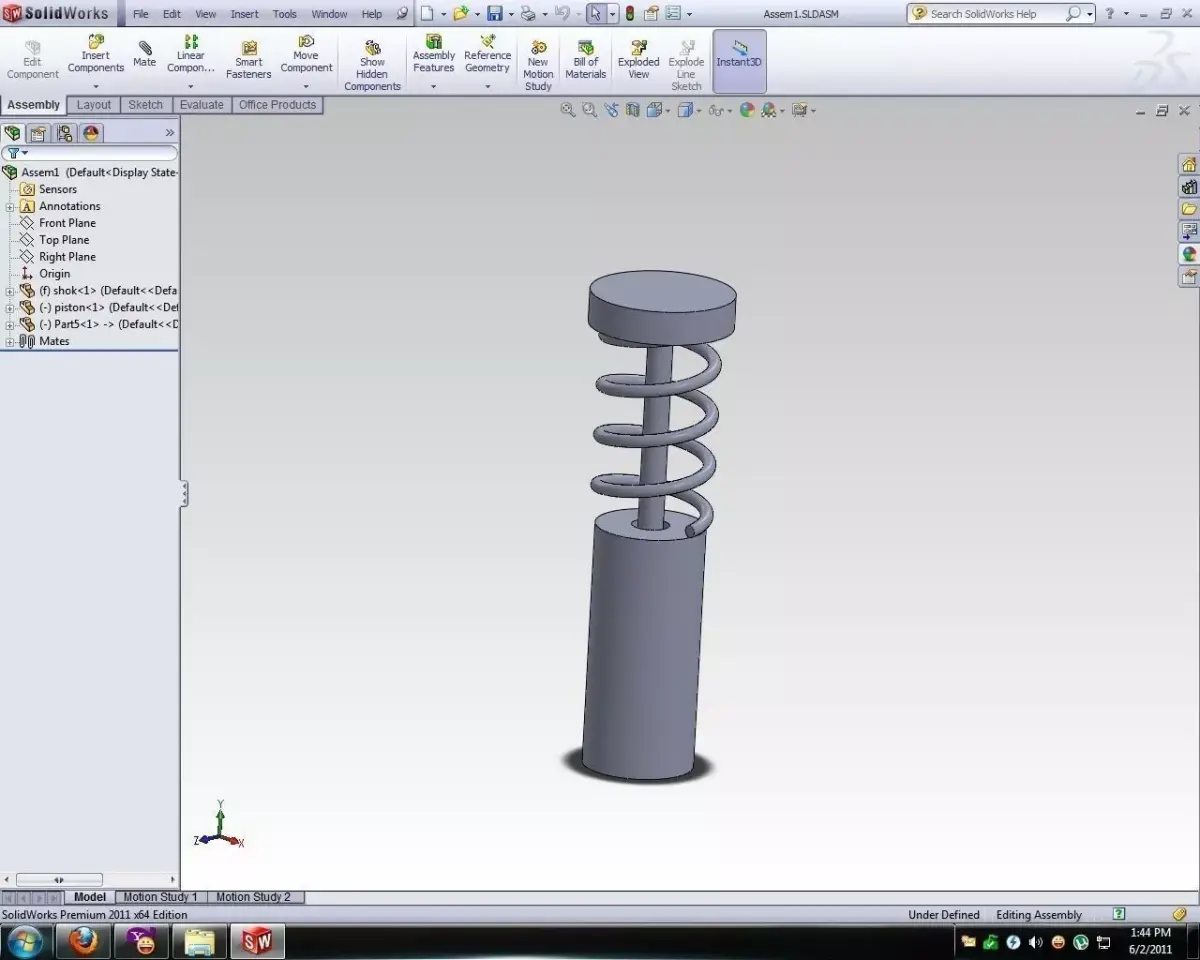Click Zoom to Fit in heads-up toolbar
Viewport: 1200px width, 960px height.
click(x=568, y=111)
